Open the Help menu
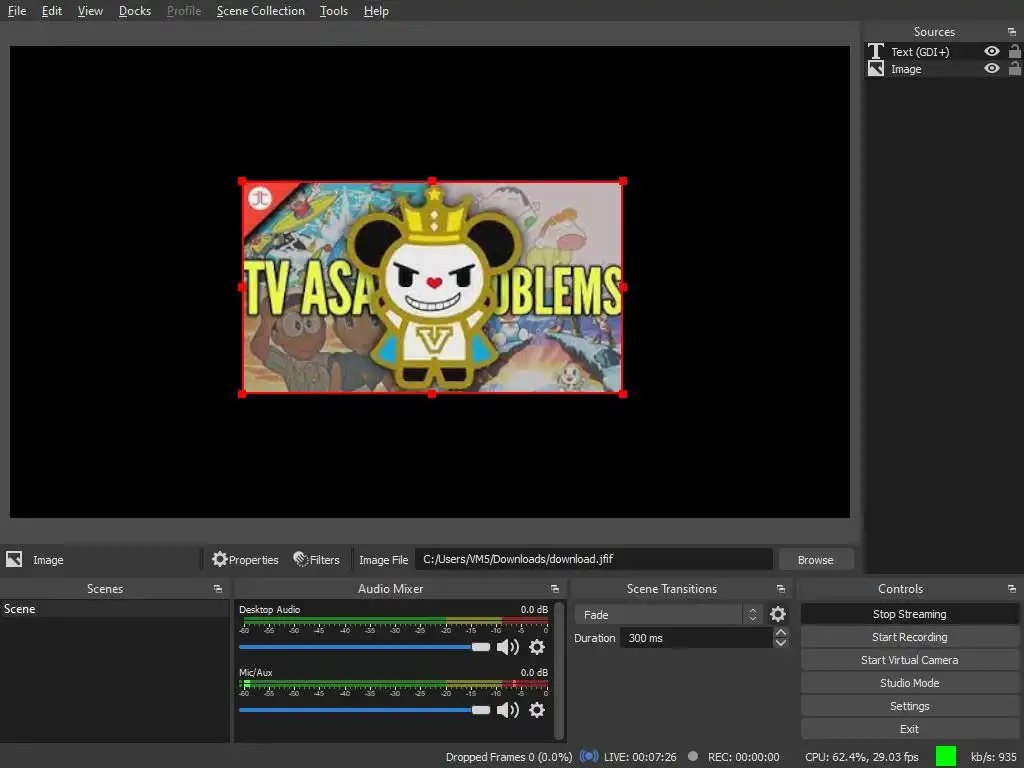The image size is (1024, 768). (376, 11)
